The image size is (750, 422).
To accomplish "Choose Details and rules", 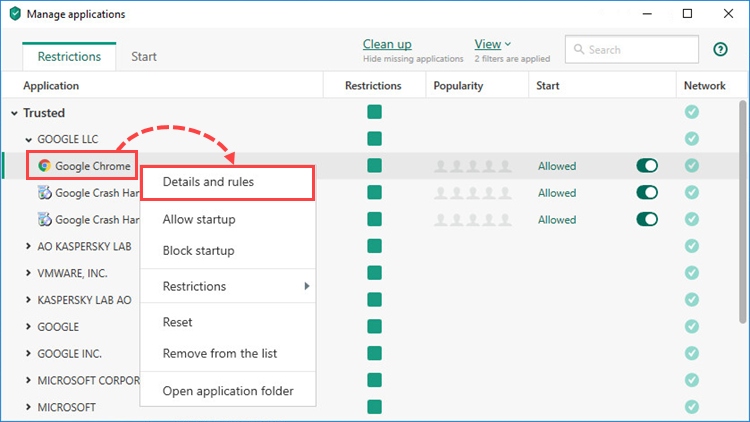I will pos(228,182).
